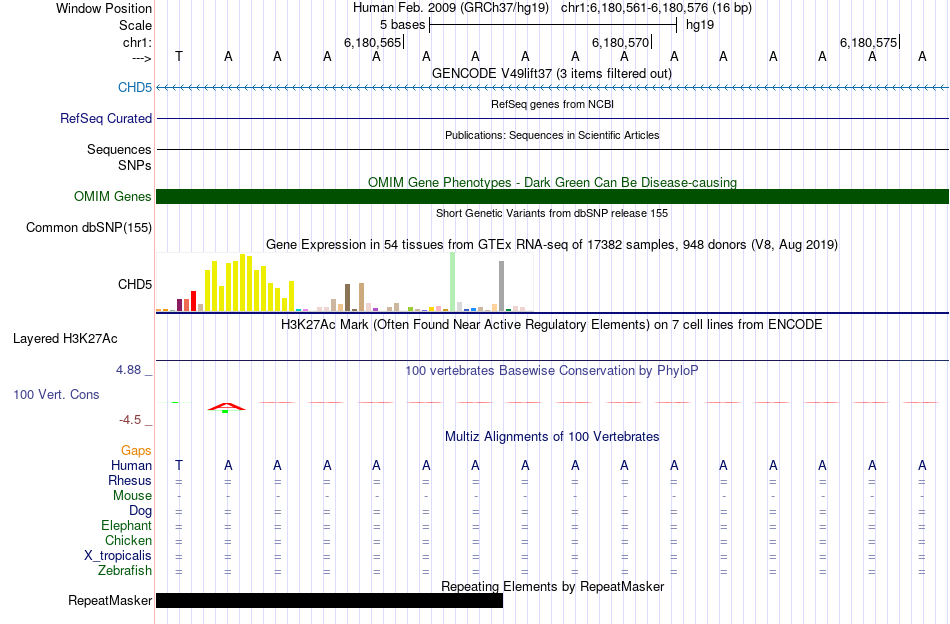
Task: Click the Zebrafish alignment row label
Action: pyautogui.click(x=125, y=570)
